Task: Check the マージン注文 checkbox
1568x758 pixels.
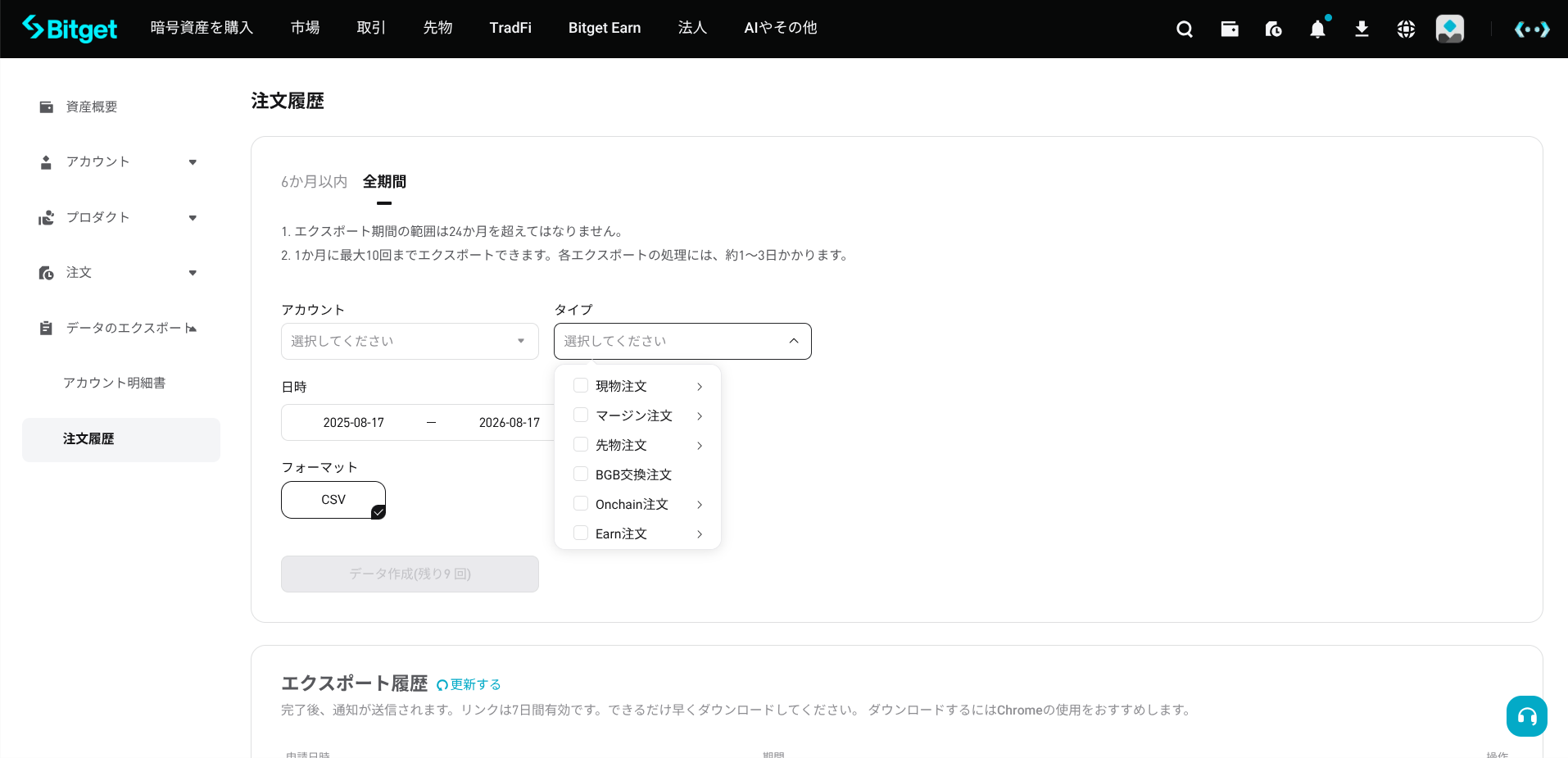Action: (x=581, y=415)
